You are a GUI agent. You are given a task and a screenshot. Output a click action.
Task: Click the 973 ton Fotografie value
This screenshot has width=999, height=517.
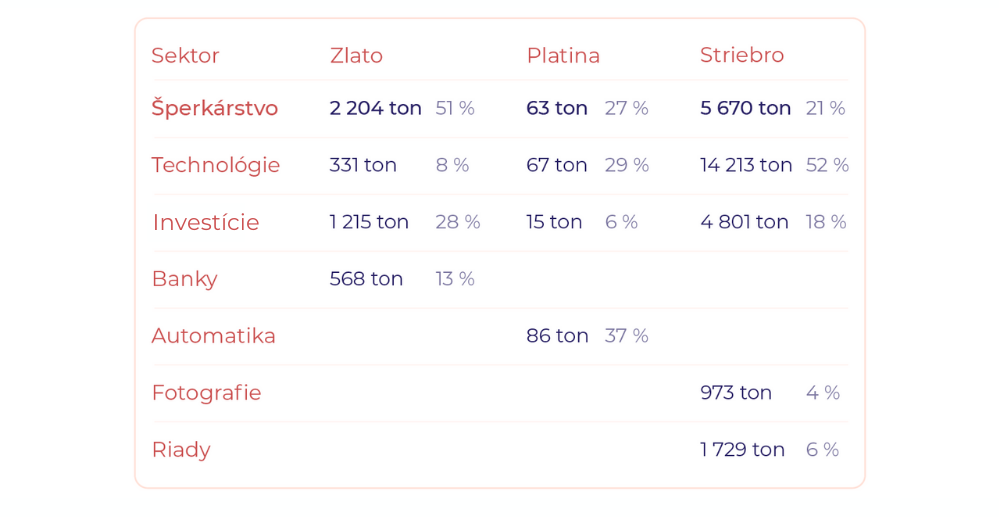coord(736,393)
